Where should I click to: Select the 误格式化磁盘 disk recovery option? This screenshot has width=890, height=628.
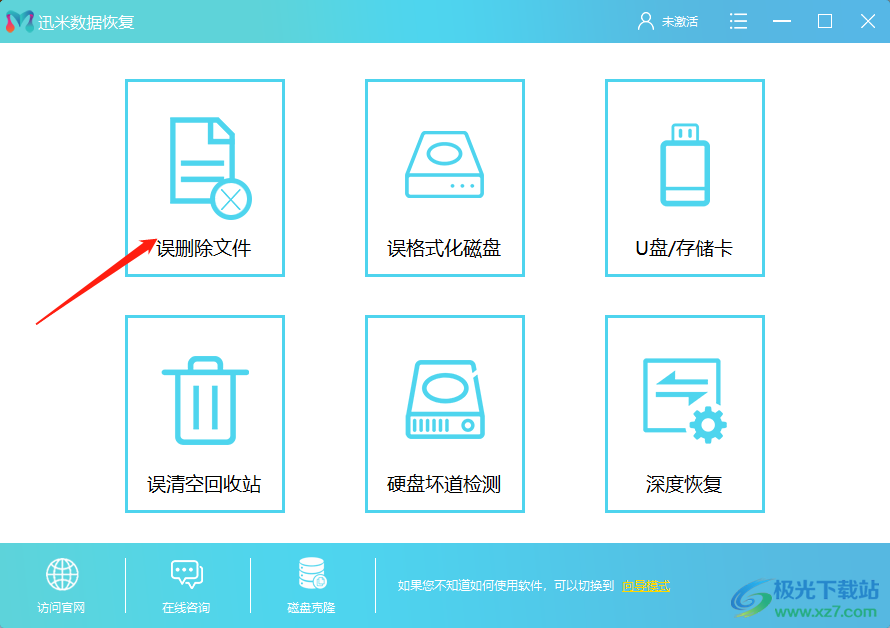(444, 178)
